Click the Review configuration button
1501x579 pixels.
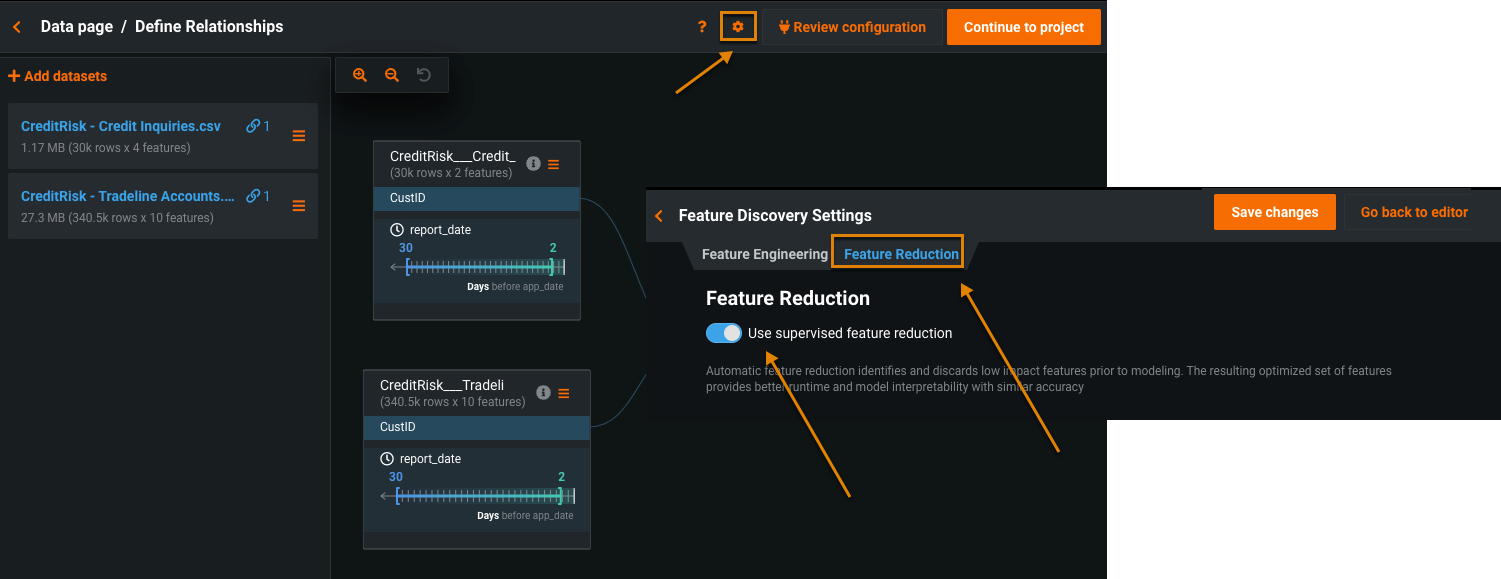[x=852, y=27]
